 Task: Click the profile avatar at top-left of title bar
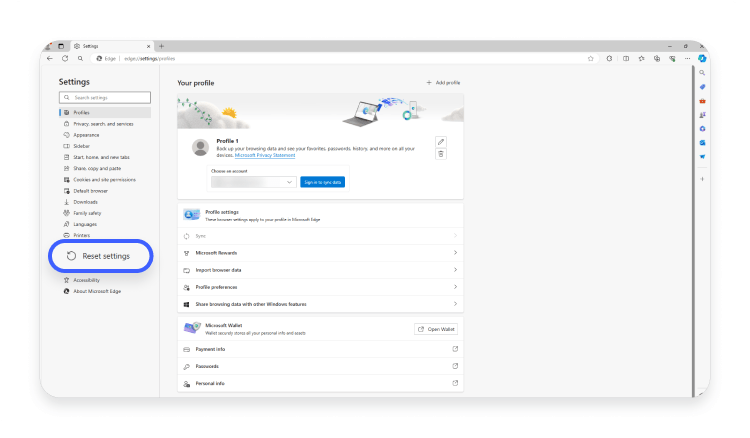coord(48,46)
